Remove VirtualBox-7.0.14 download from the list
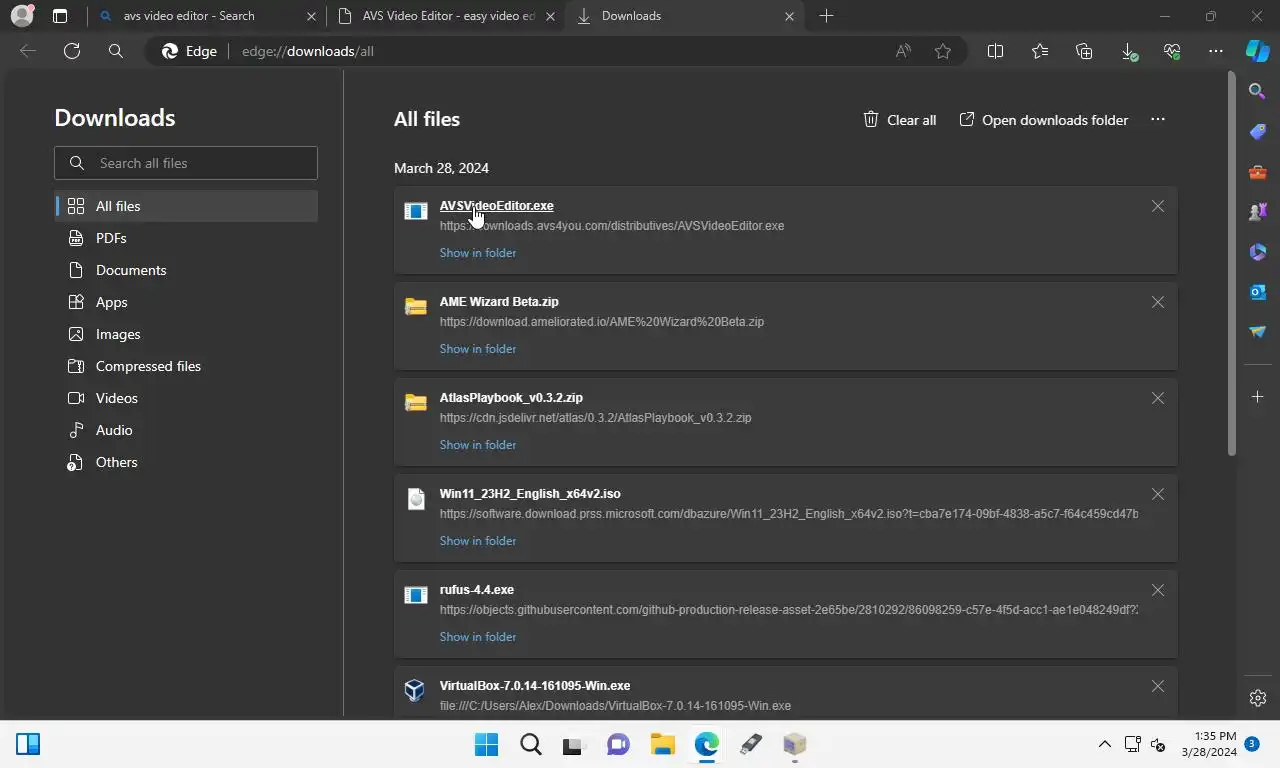 [x=1158, y=686]
